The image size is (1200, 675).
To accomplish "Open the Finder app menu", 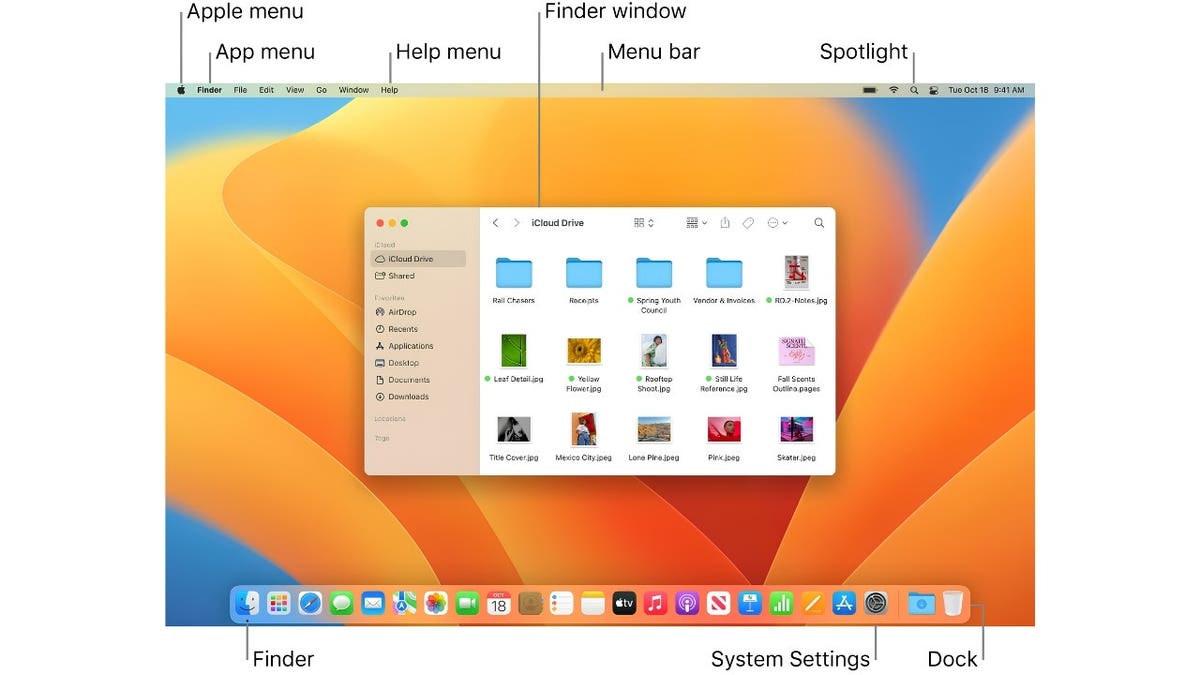I will point(210,90).
